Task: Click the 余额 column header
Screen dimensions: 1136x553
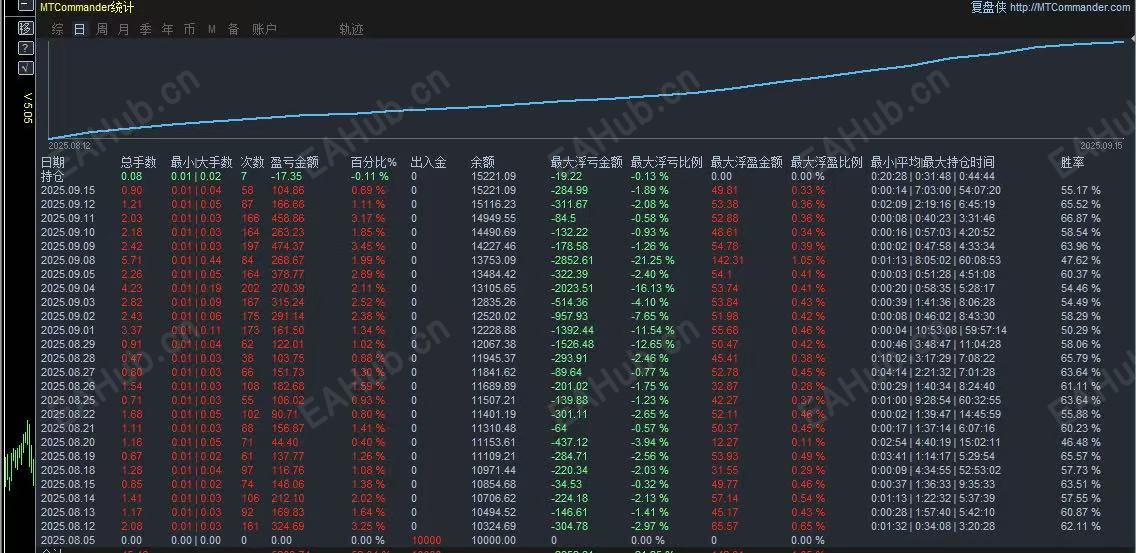Action: pos(483,162)
